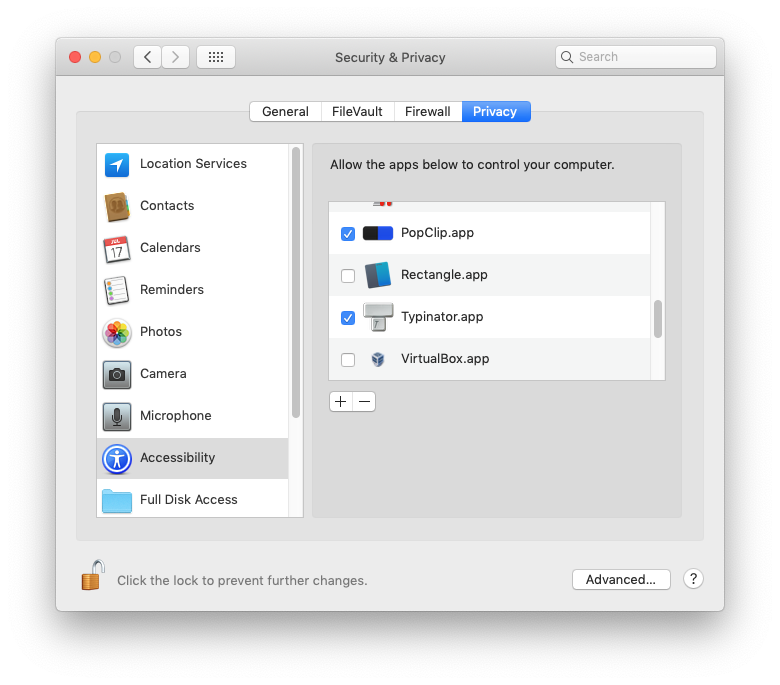Click the Reminders list icon
Viewport: 780px width, 685px height.
(117, 291)
